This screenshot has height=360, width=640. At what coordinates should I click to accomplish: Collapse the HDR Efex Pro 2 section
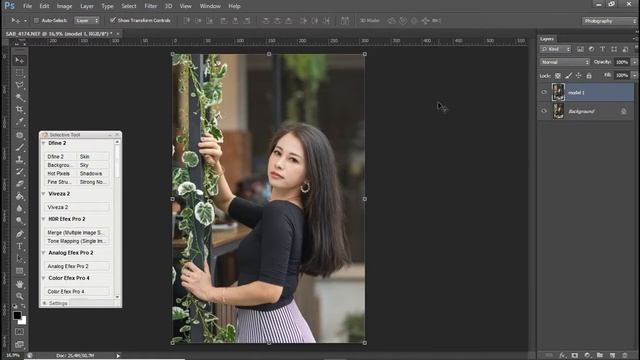pyautogui.click(x=44, y=219)
